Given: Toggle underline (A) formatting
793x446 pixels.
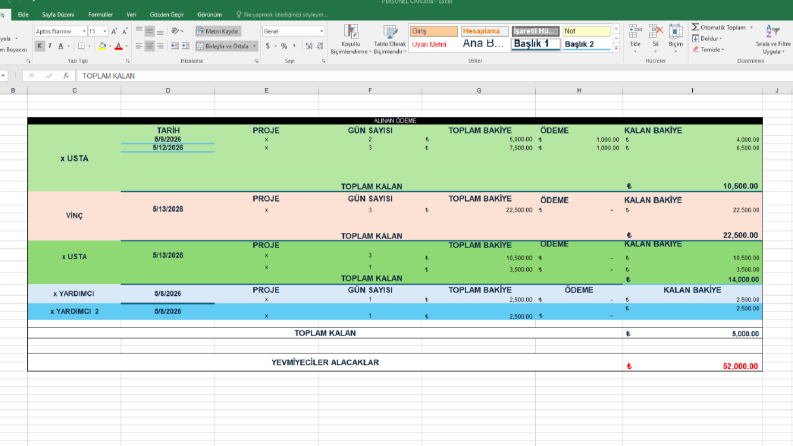Looking at the screenshot, I should [x=60, y=46].
